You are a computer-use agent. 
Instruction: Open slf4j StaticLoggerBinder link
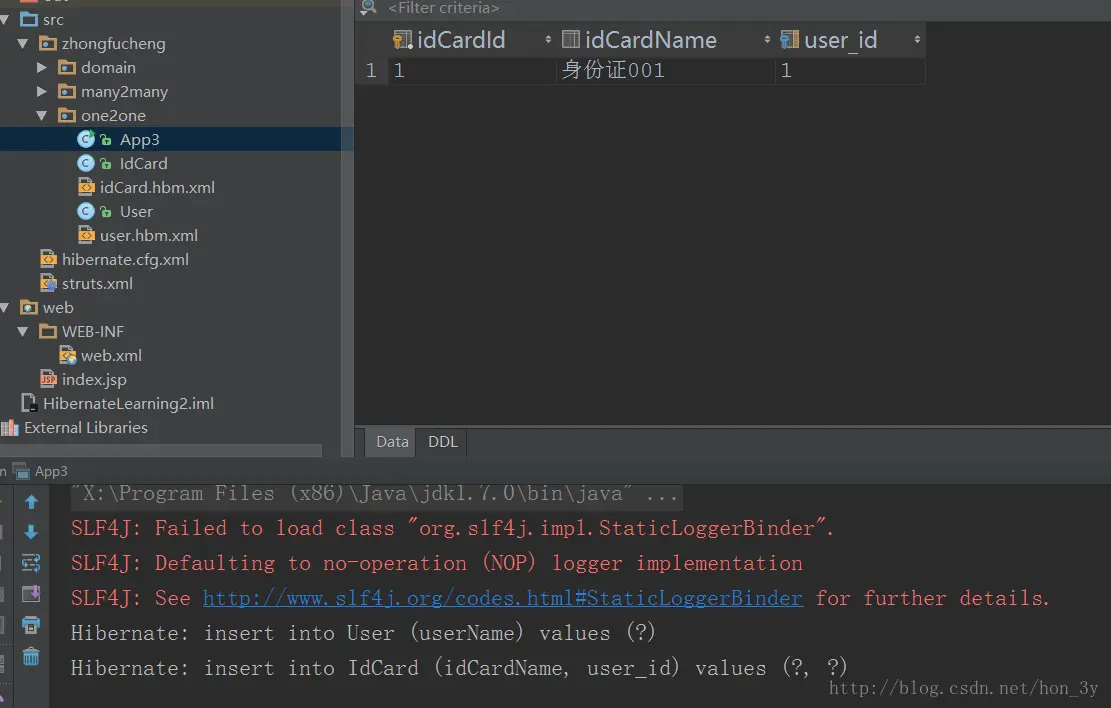[503, 598]
